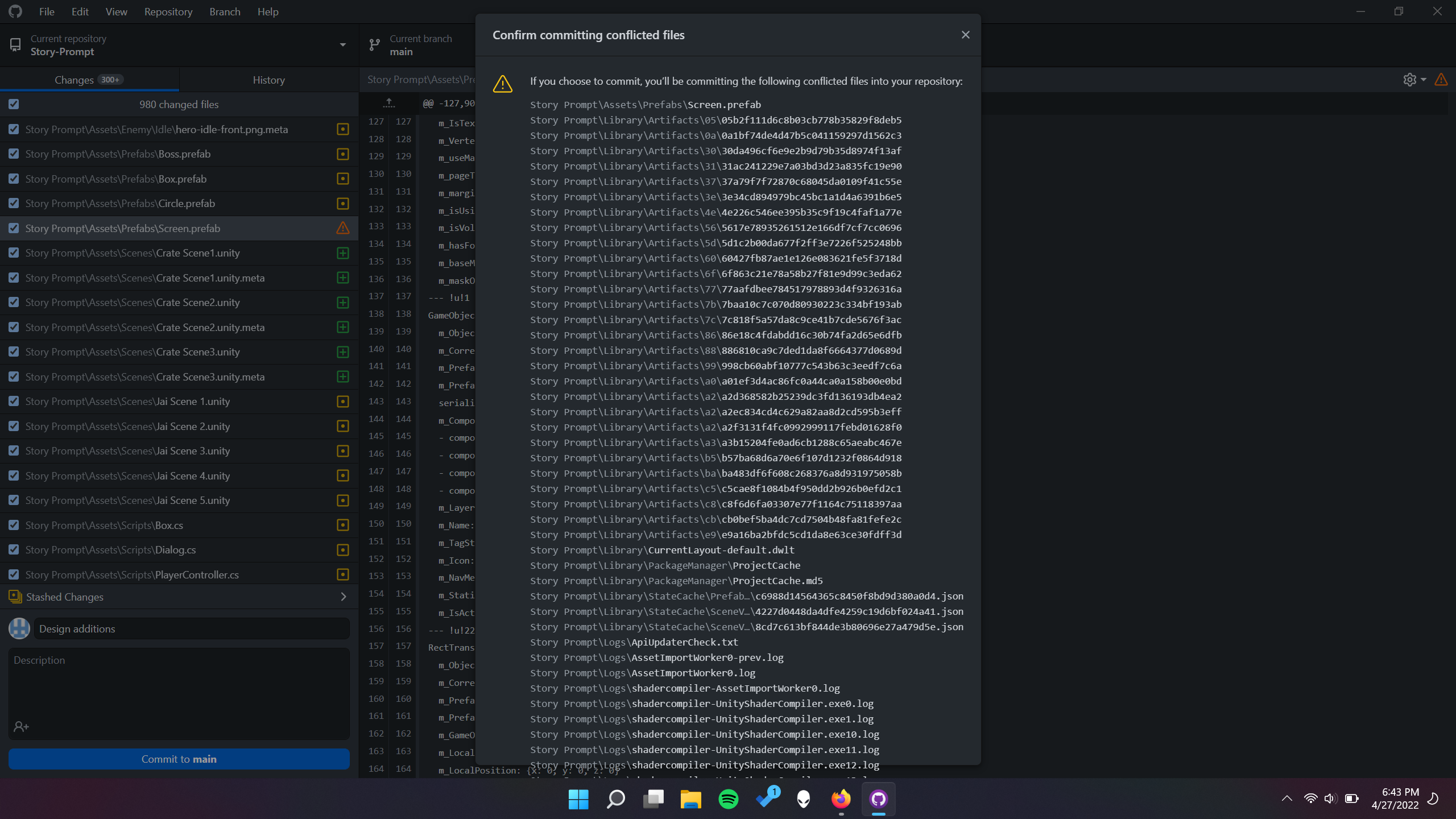Open the Branch menu
The width and height of the screenshot is (1456, 819).
pos(224,11)
